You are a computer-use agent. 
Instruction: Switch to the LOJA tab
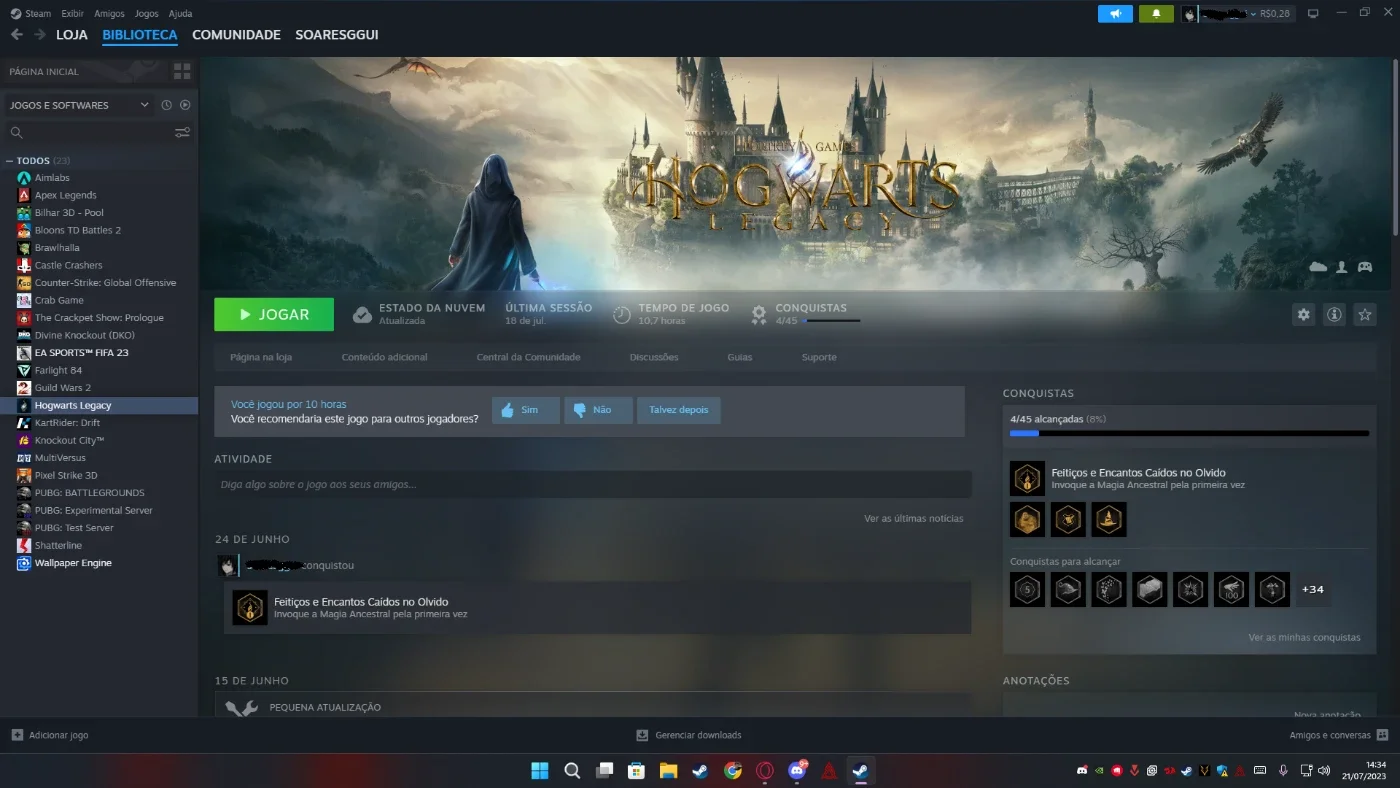[72, 35]
